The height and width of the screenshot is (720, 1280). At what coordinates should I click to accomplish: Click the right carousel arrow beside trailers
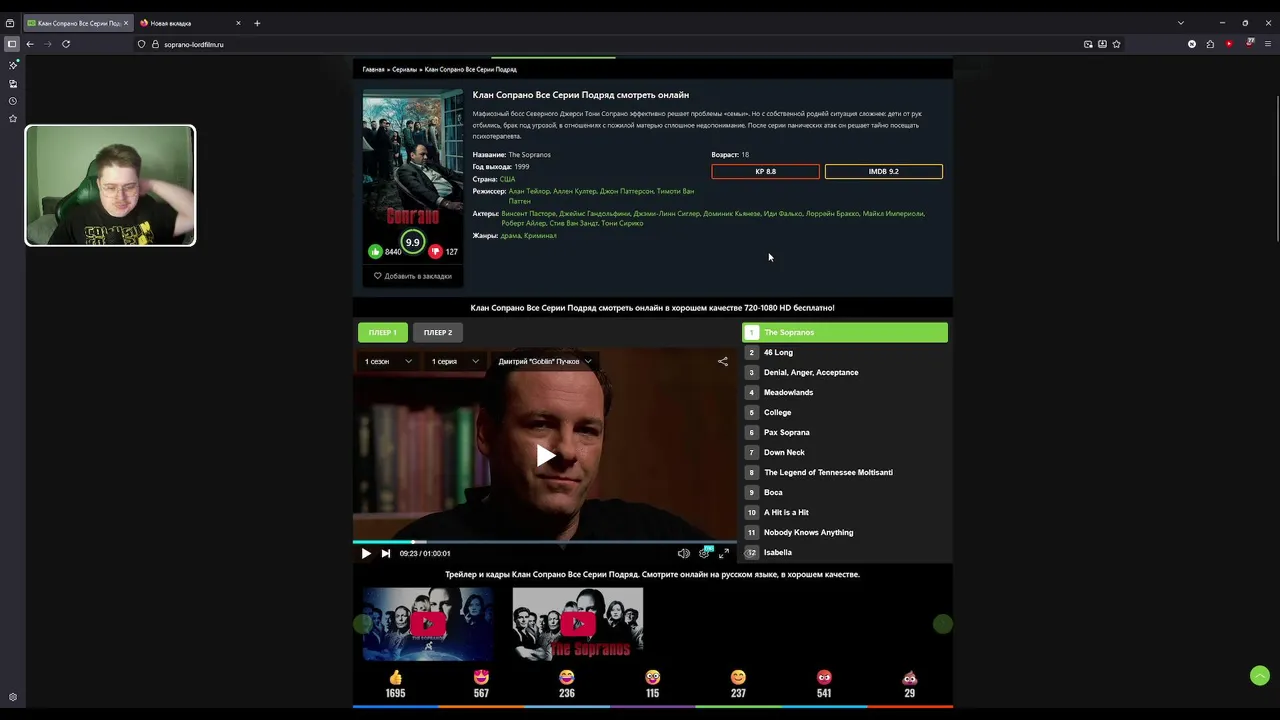tap(942, 624)
